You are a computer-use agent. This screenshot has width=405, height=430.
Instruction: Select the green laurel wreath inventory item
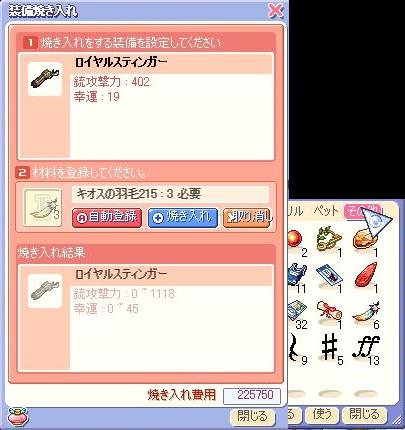pyautogui.click(x=328, y=238)
